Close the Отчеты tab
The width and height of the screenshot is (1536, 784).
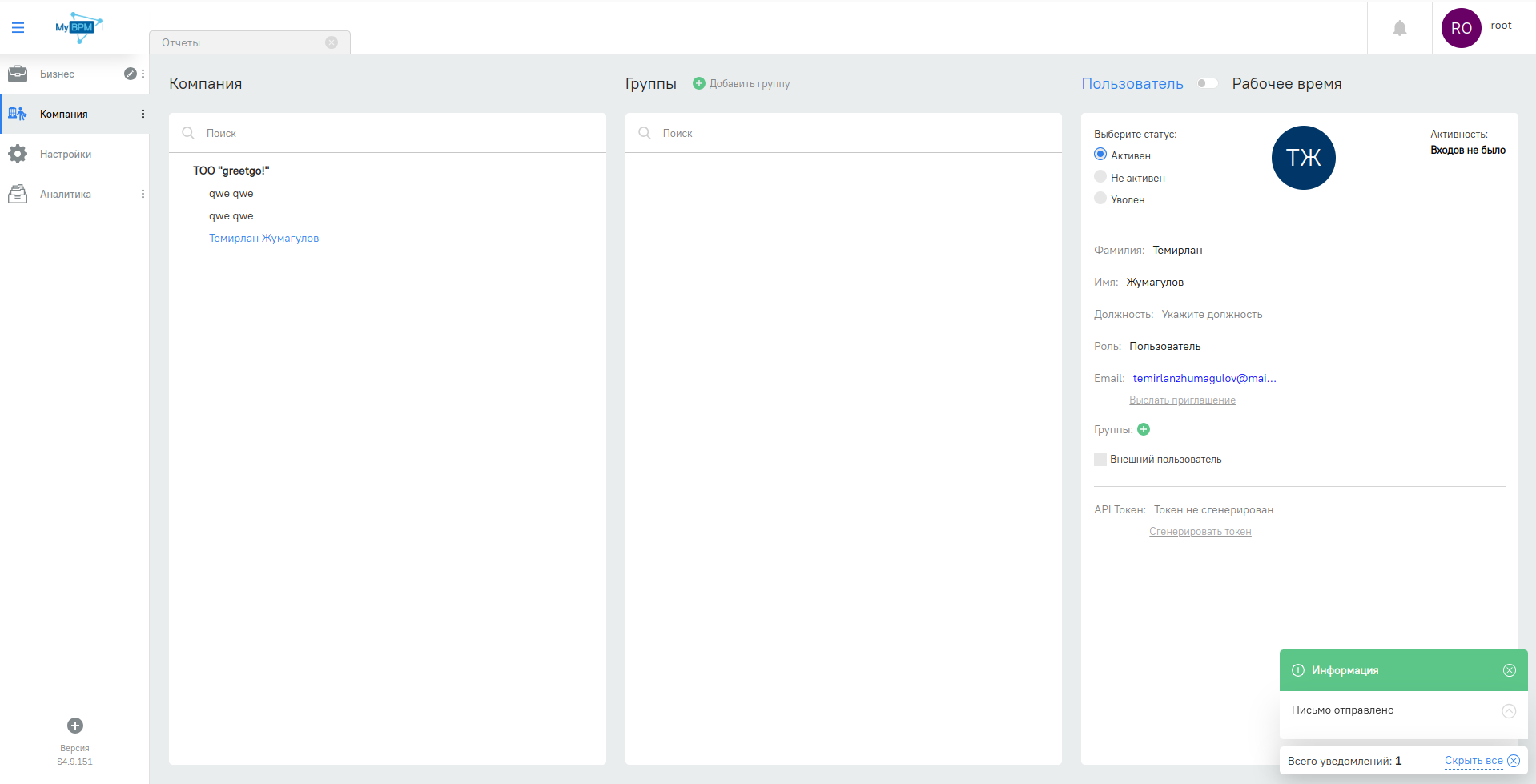pos(332,42)
